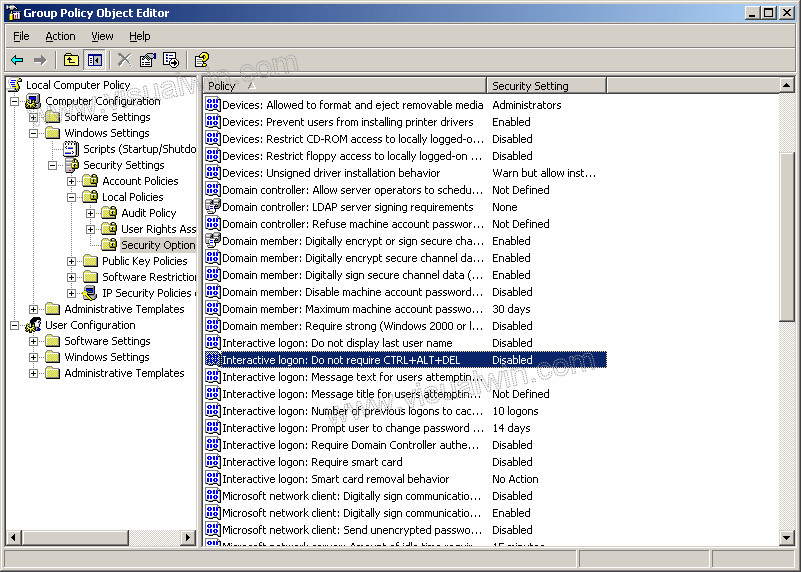Click the Up One Level toolbar icon
The width and height of the screenshot is (801, 572).
click(71, 60)
